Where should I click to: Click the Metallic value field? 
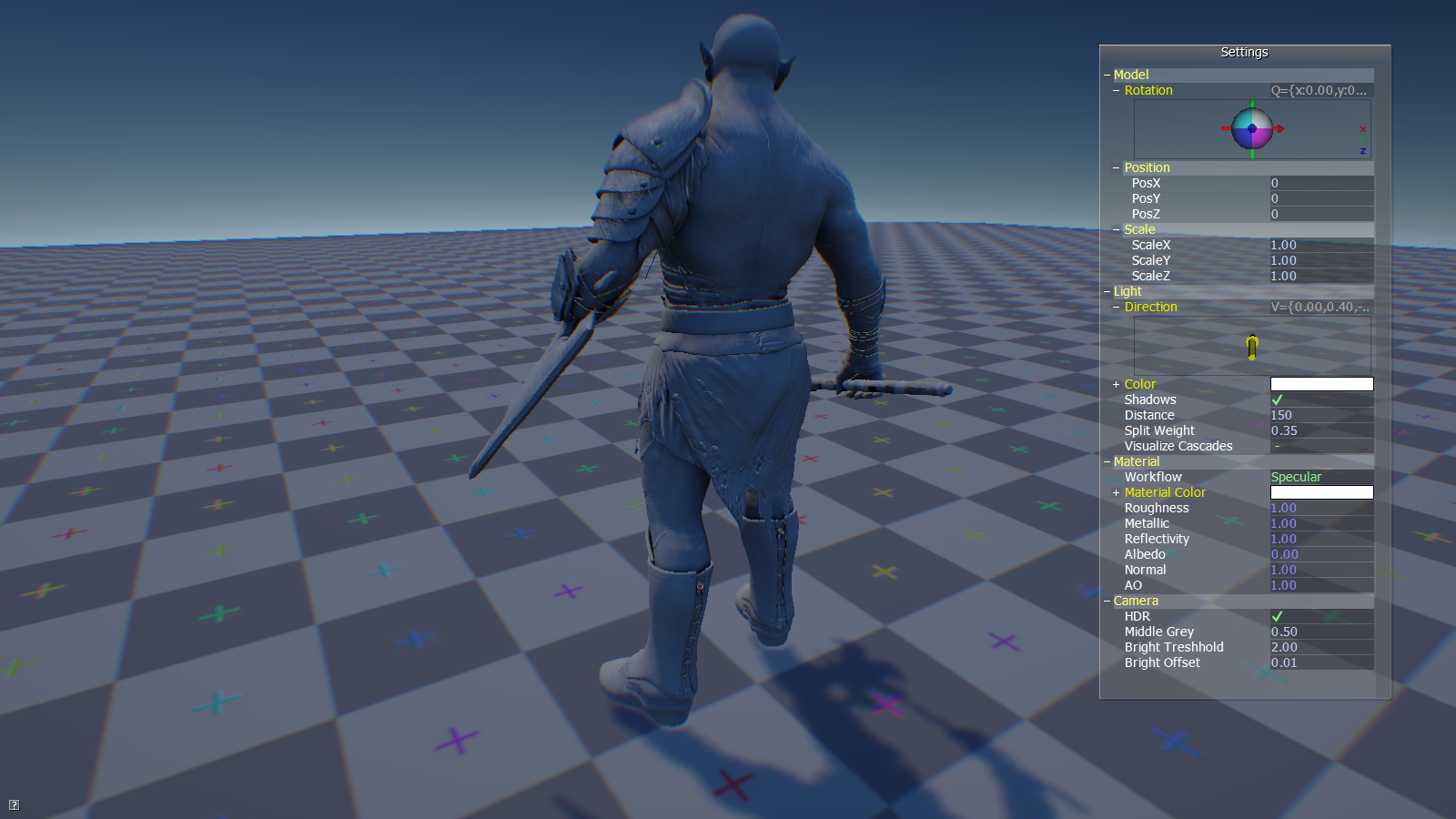[x=1321, y=523]
